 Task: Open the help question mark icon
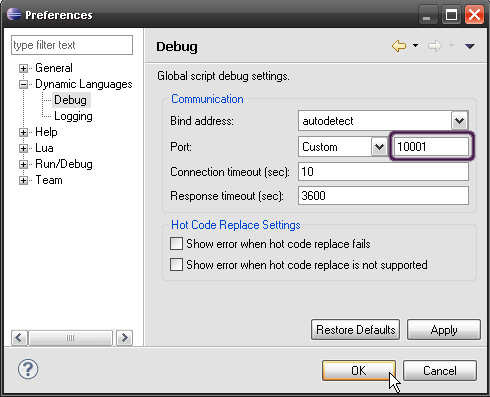pyautogui.click(x=28, y=369)
